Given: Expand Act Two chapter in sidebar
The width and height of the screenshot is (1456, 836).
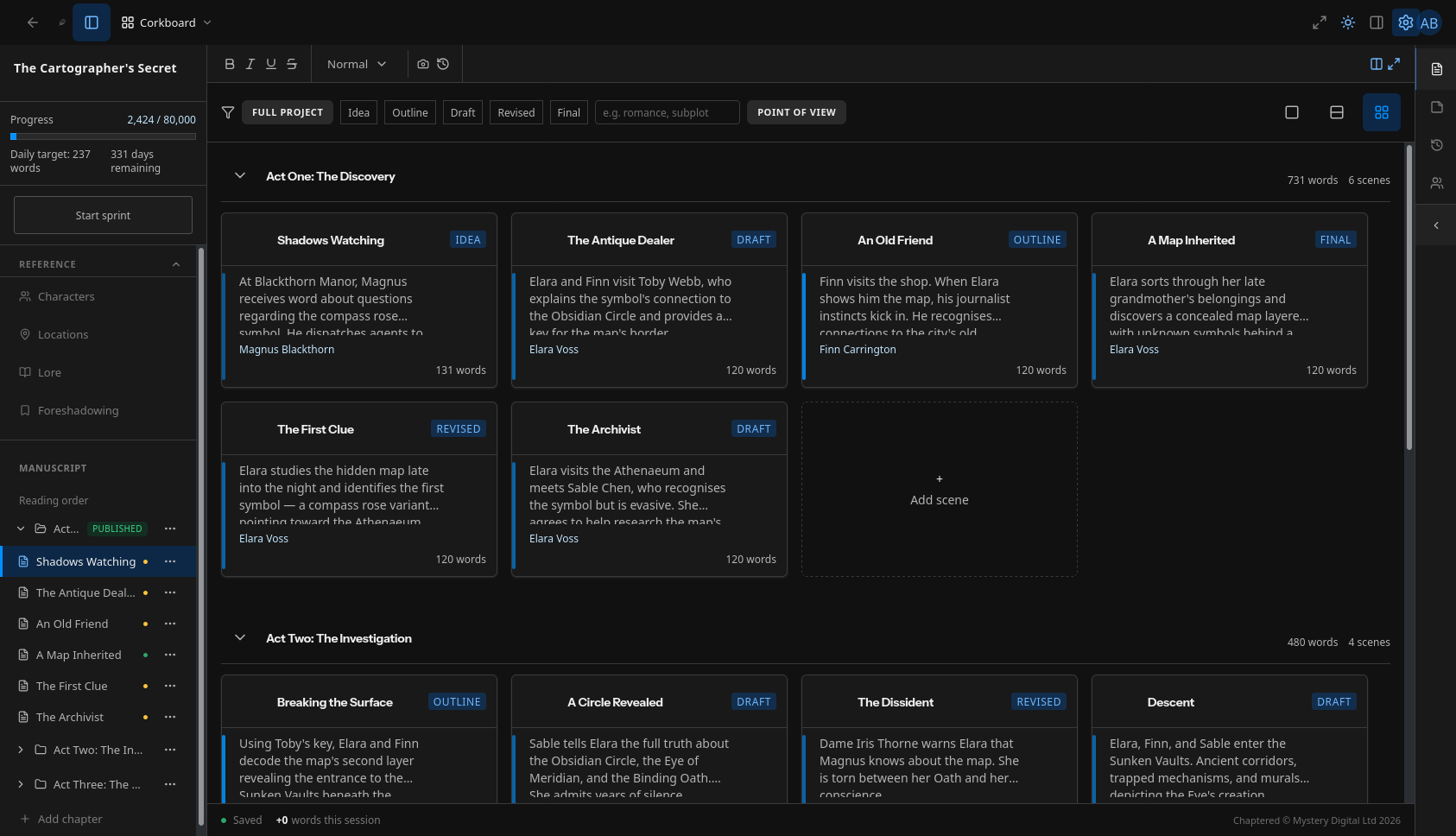Looking at the screenshot, I should click(x=21, y=750).
